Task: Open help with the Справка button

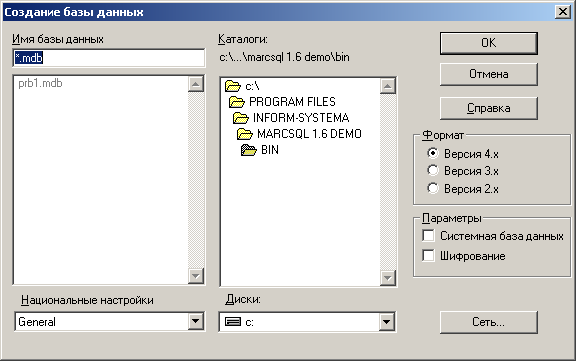Action: tap(489, 108)
